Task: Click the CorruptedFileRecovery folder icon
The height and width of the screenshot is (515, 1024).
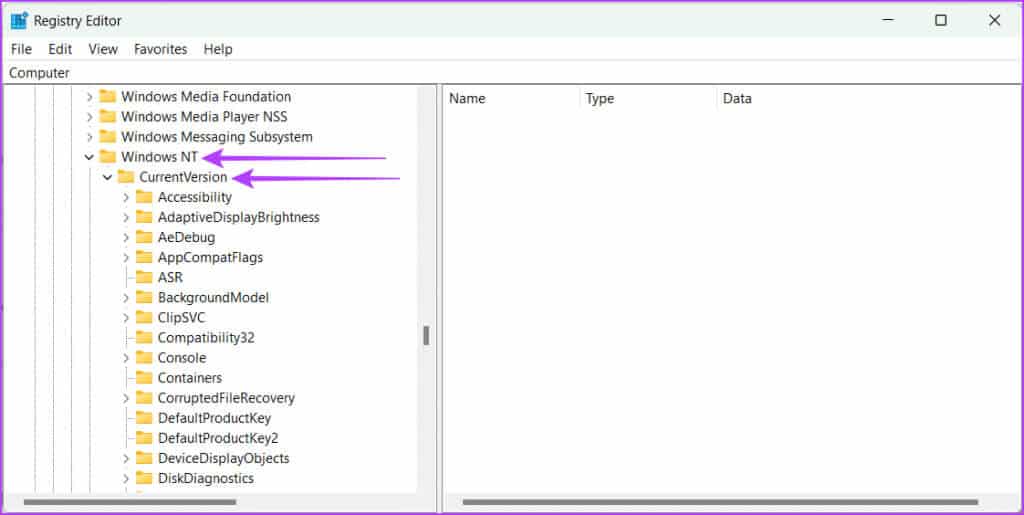Action: pyautogui.click(x=144, y=398)
